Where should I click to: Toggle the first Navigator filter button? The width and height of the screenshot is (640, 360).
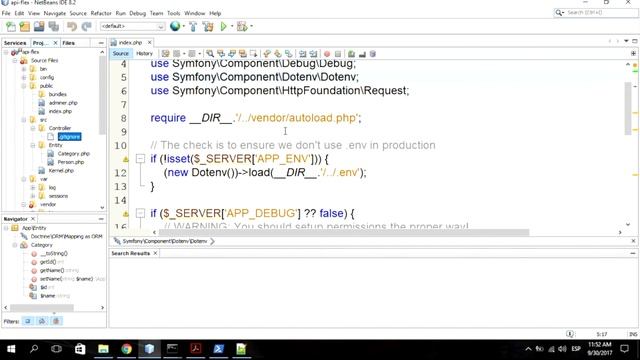28,321
